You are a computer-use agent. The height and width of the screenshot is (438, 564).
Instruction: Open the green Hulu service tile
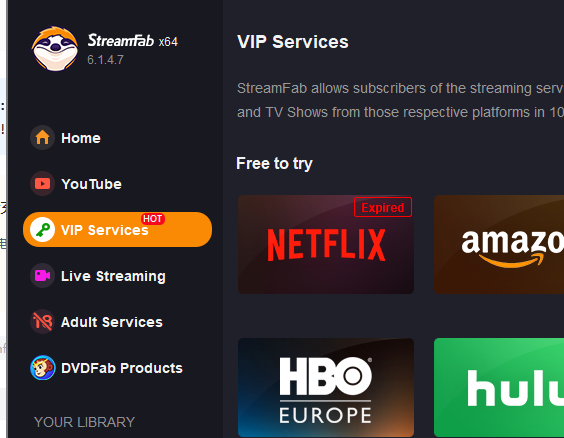[x=499, y=388]
